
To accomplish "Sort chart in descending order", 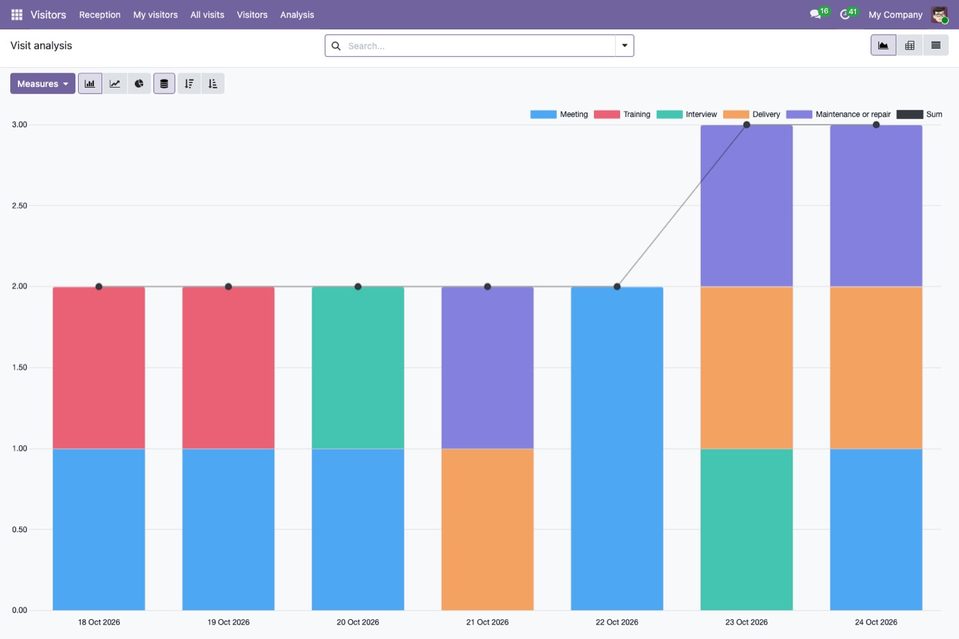I will pos(189,84).
